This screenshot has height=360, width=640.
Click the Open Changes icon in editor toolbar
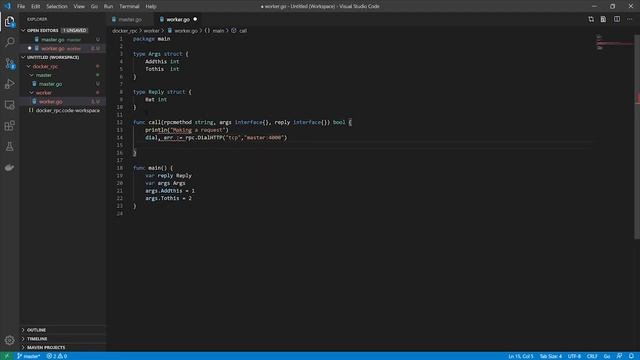pos(591,19)
